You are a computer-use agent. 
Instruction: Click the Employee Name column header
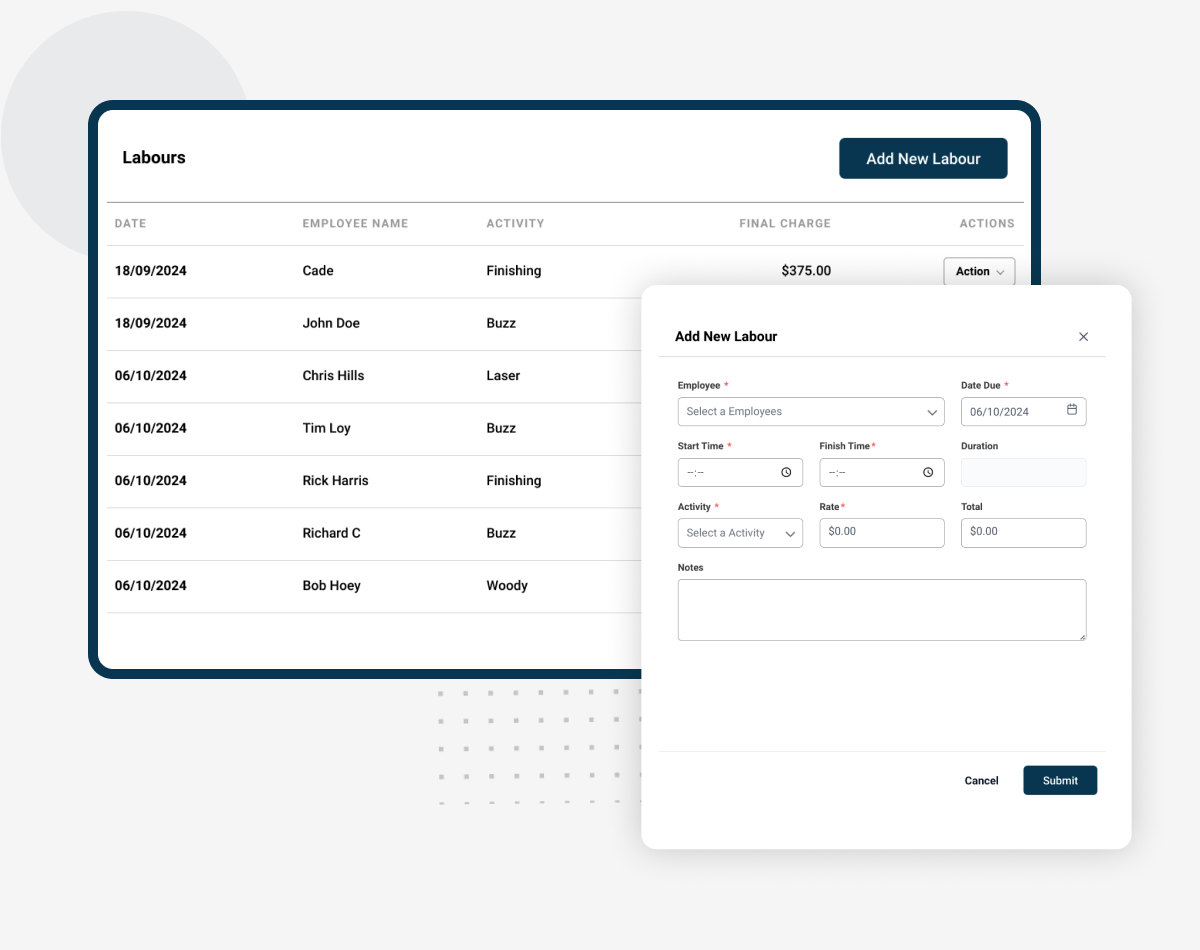tap(355, 224)
